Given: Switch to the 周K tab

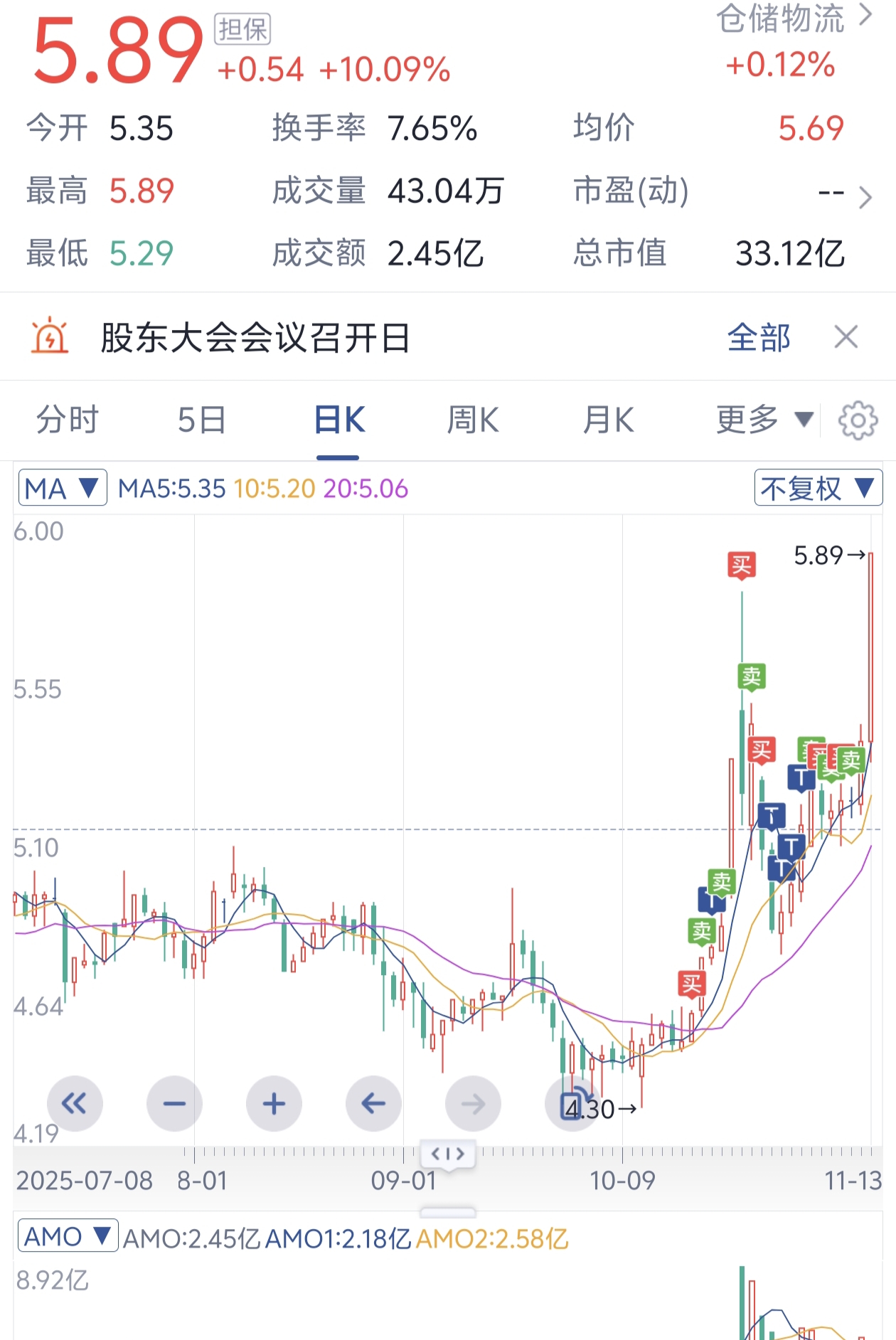Looking at the screenshot, I should click(473, 420).
